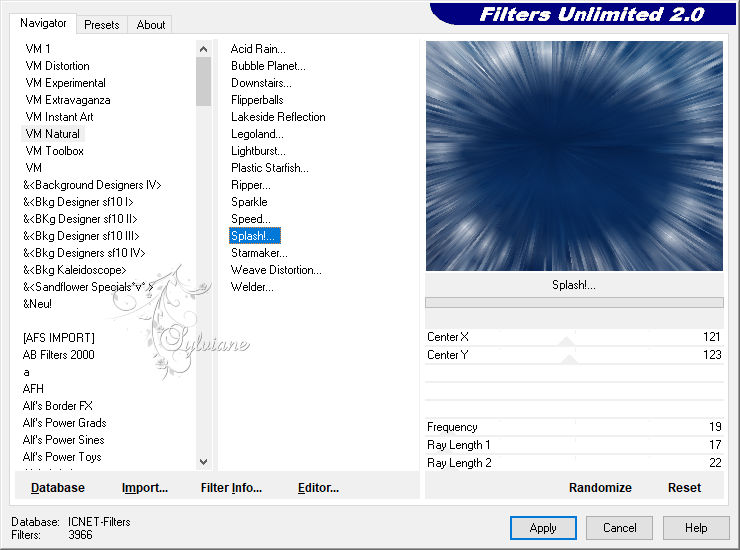Cancel the Filters Unlimited dialog
Screen dimensions: 740x550
(x=620, y=528)
